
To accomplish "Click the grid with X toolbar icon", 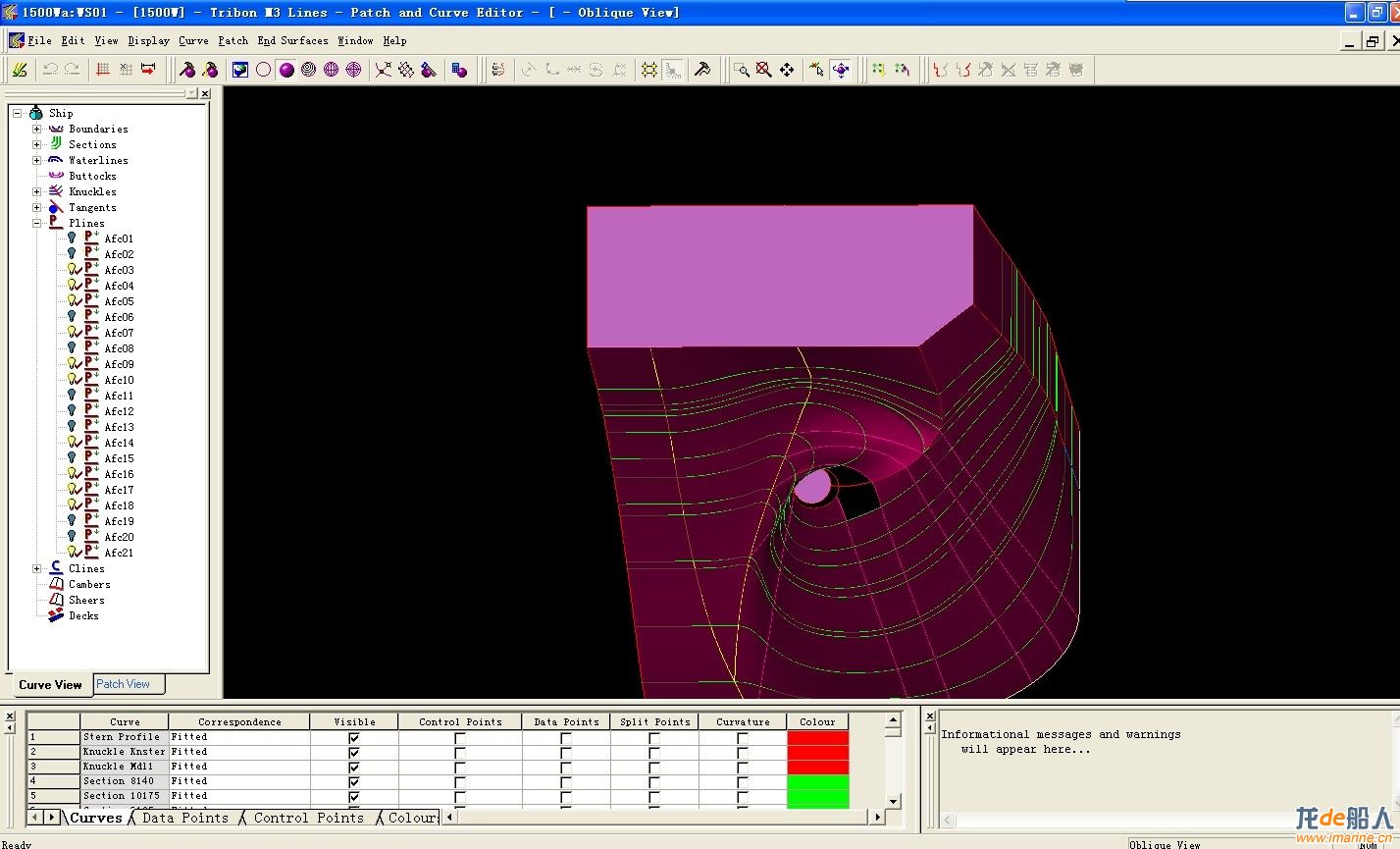I will tap(126, 70).
